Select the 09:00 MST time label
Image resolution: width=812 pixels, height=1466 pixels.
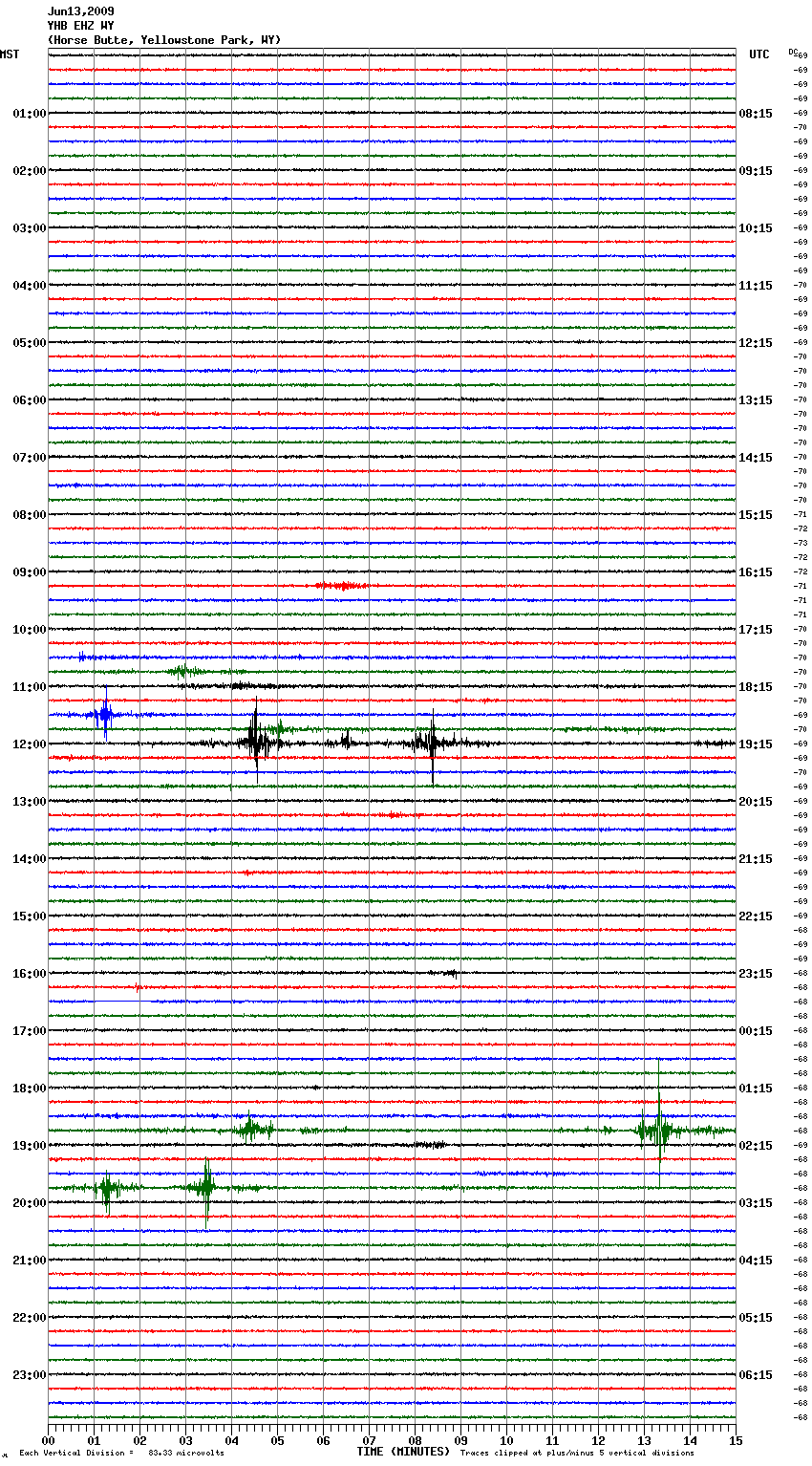point(30,572)
